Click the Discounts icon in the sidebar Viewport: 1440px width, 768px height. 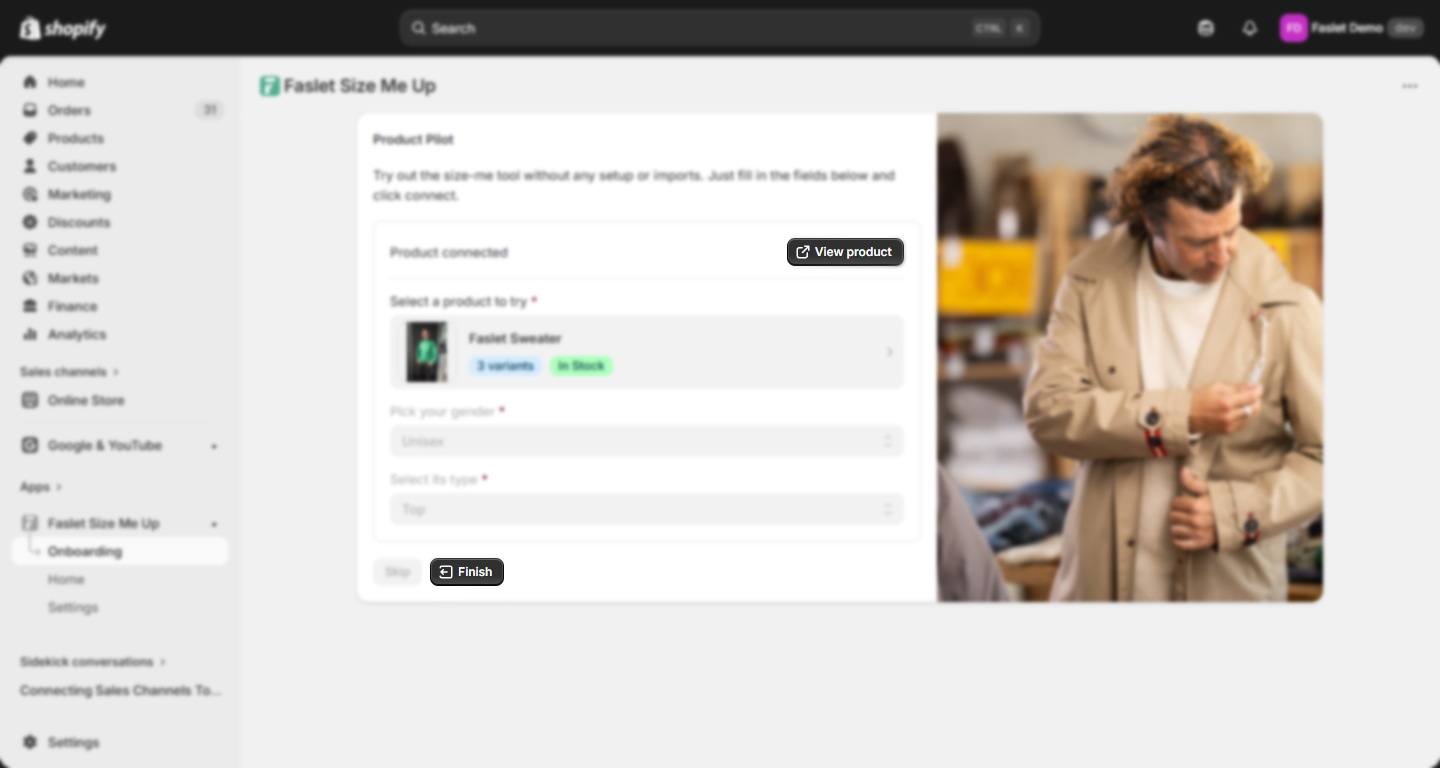[30, 222]
